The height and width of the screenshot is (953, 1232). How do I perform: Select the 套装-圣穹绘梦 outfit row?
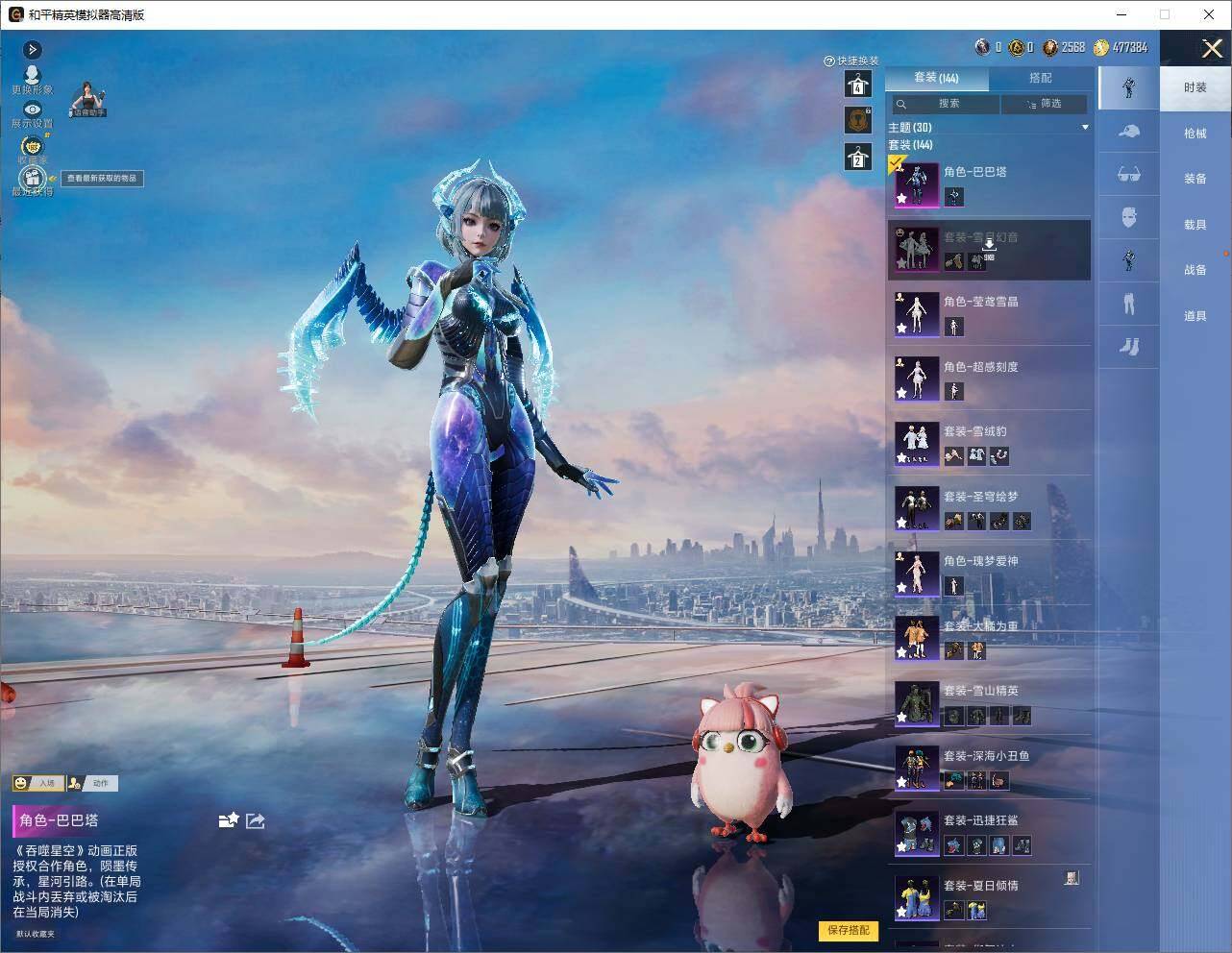pos(990,507)
